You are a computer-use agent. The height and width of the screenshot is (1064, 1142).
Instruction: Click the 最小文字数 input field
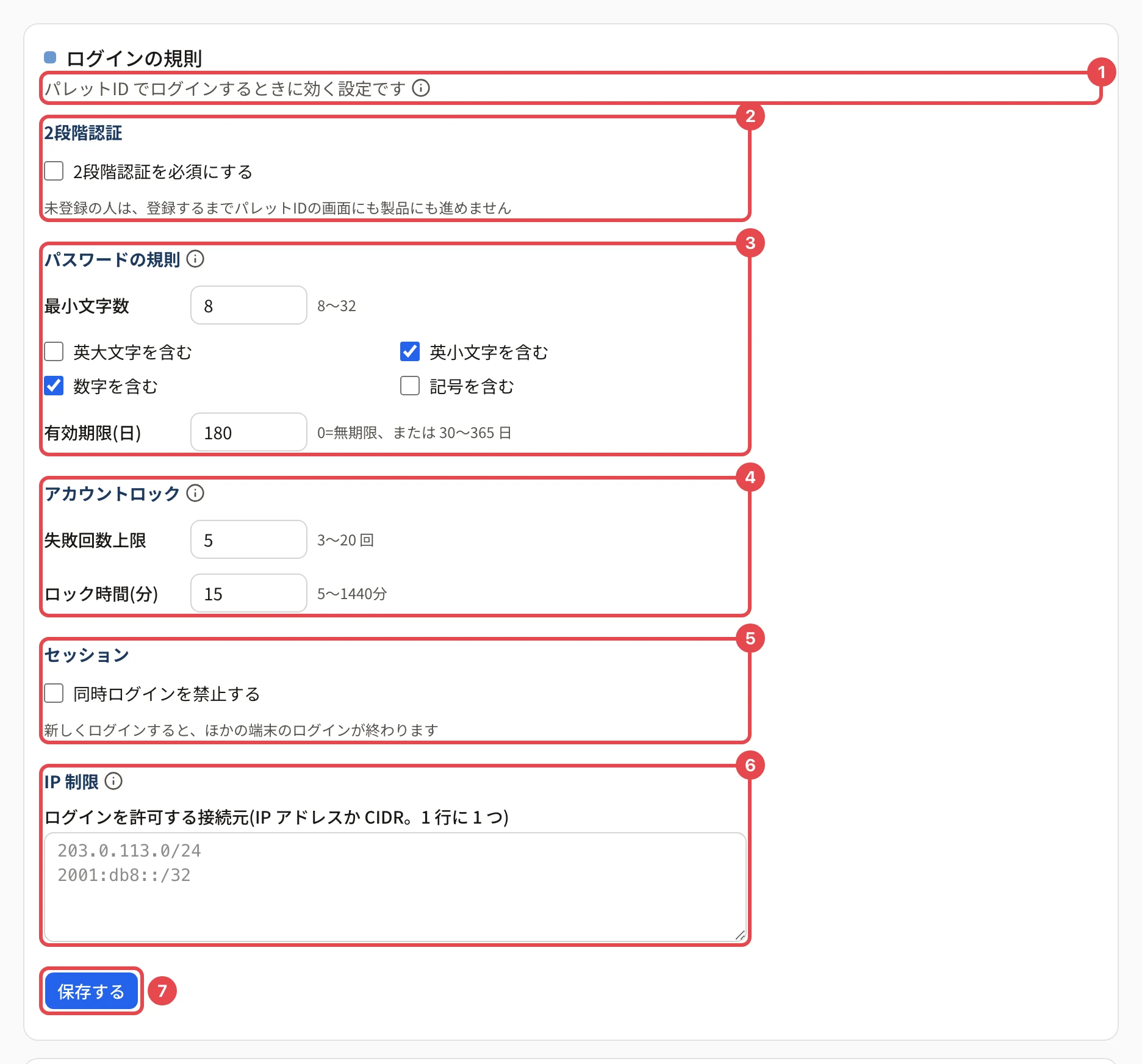point(249,305)
